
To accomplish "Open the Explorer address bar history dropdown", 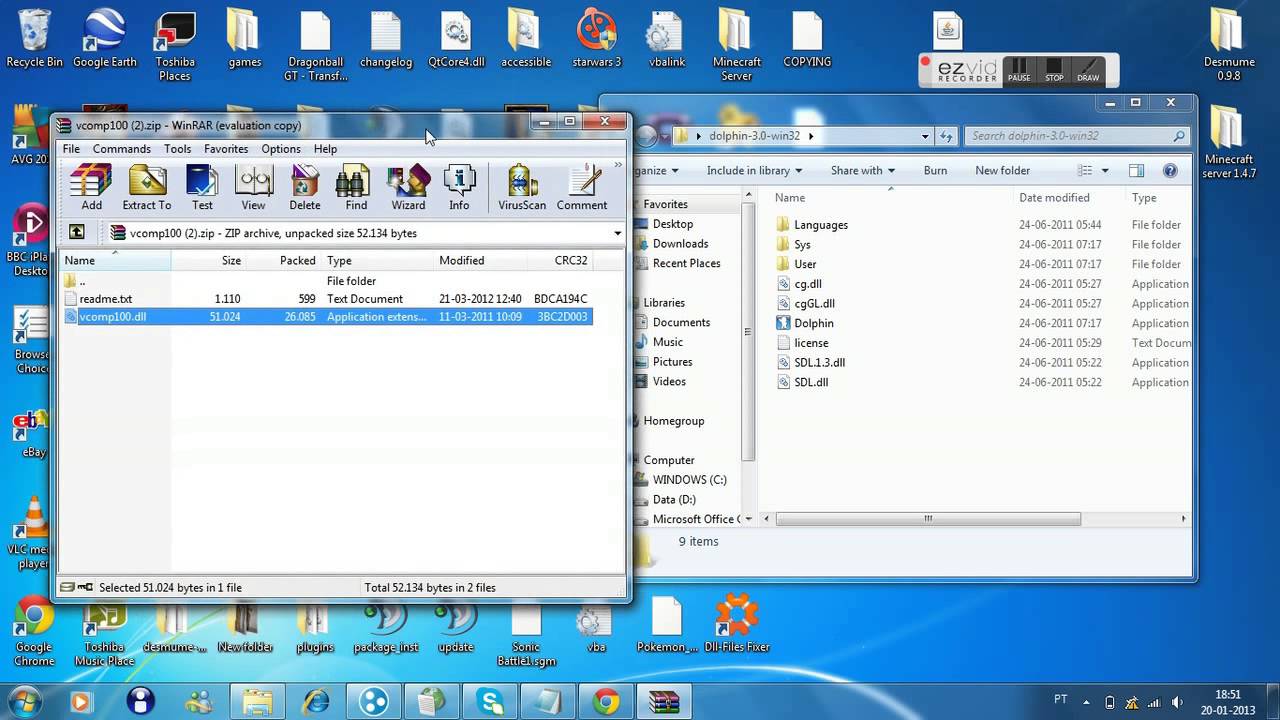I will (924, 136).
